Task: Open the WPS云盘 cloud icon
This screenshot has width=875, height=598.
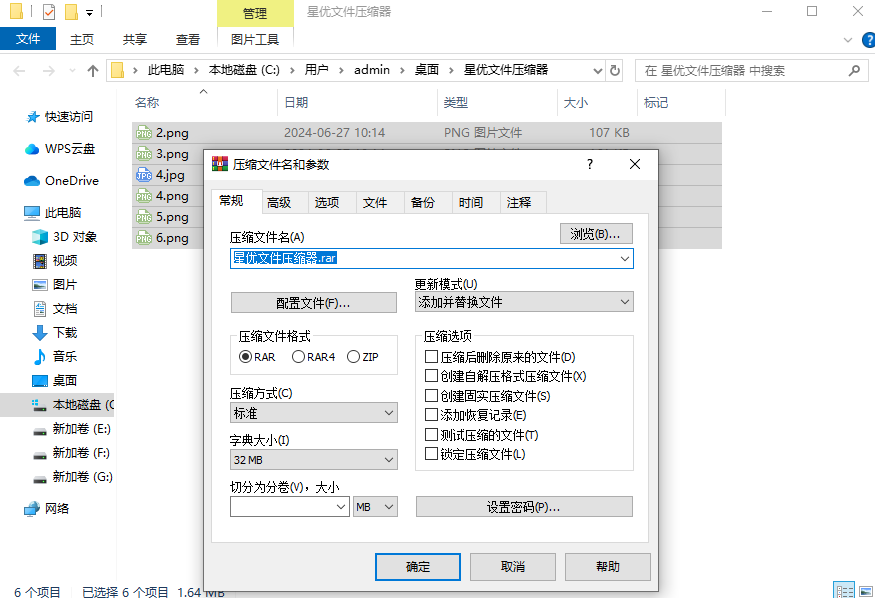Action: (x=32, y=149)
